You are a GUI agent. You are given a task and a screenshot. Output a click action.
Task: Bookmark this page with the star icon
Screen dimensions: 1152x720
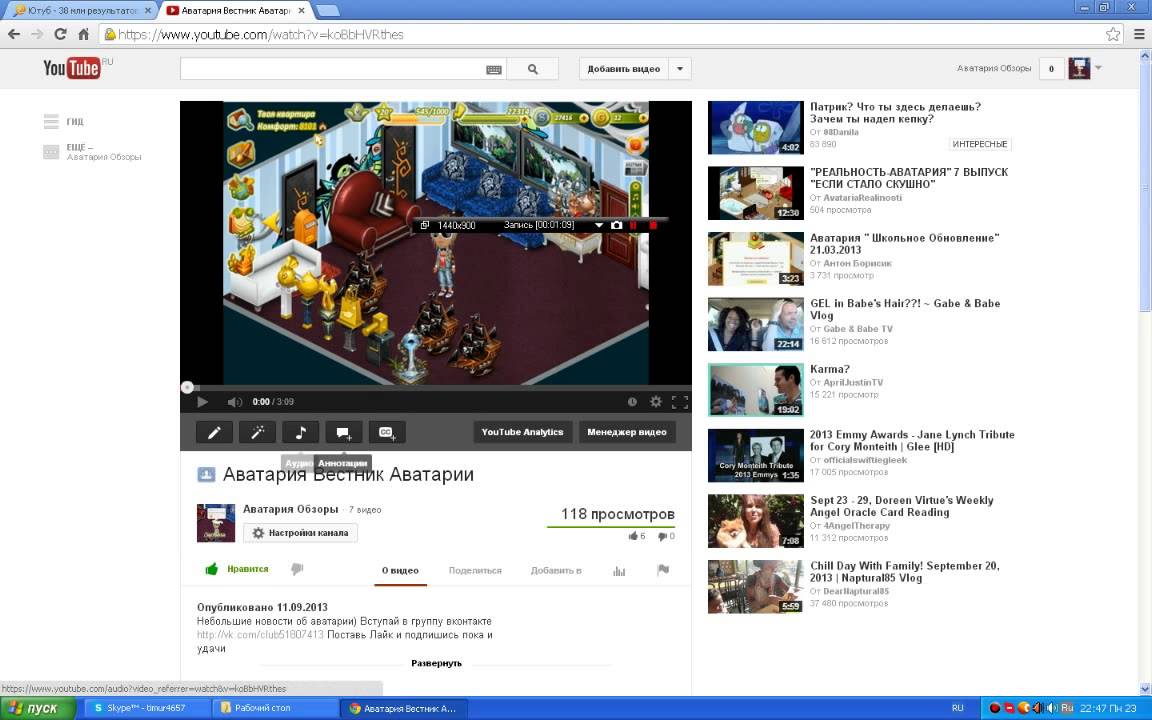(x=1113, y=35)
